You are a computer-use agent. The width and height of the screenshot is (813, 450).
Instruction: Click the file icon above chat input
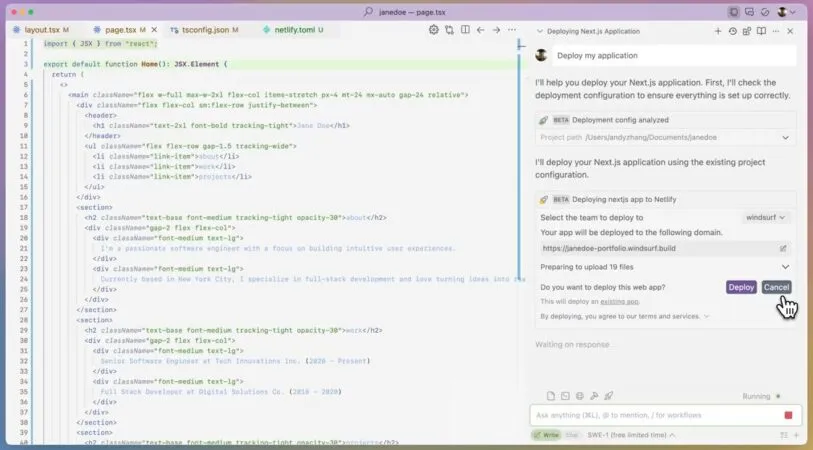551,396
